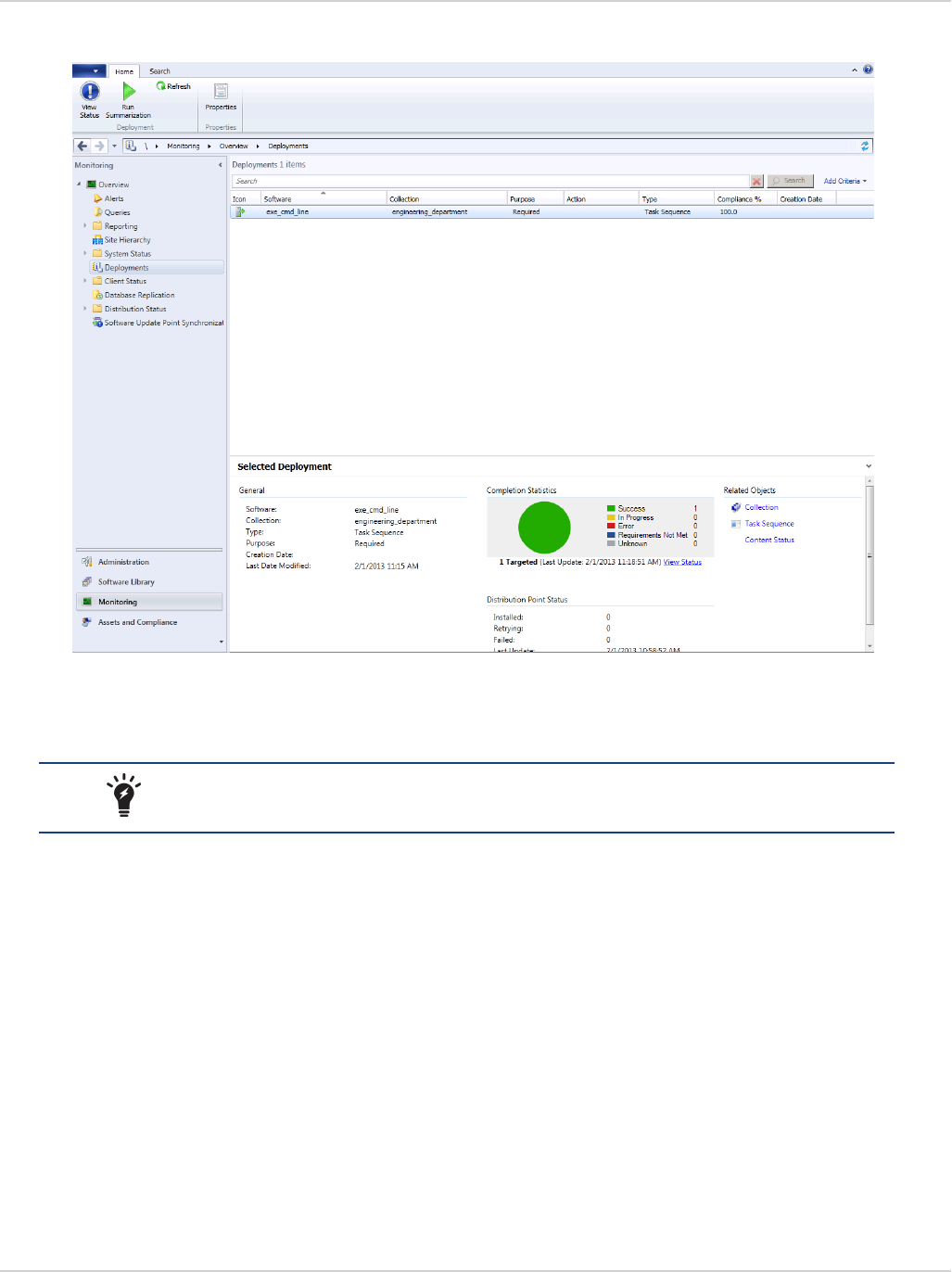
Task: Click in the deployments Search field
Action: tap(490, 181)
